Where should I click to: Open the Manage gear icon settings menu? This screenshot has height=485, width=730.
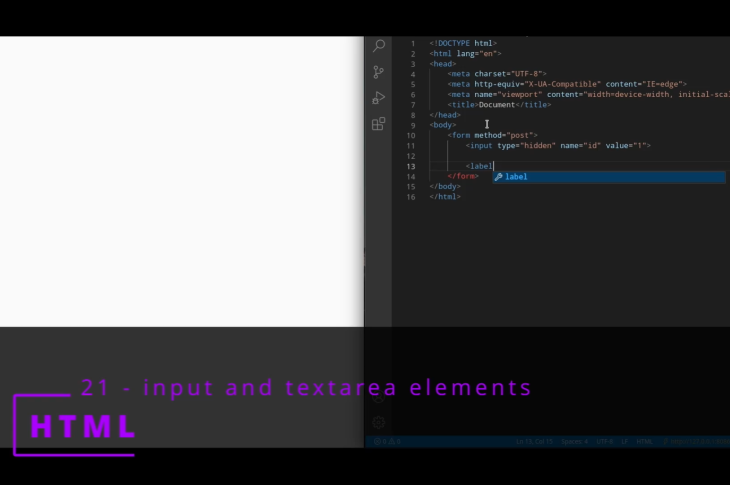click(x=379, y=422)
